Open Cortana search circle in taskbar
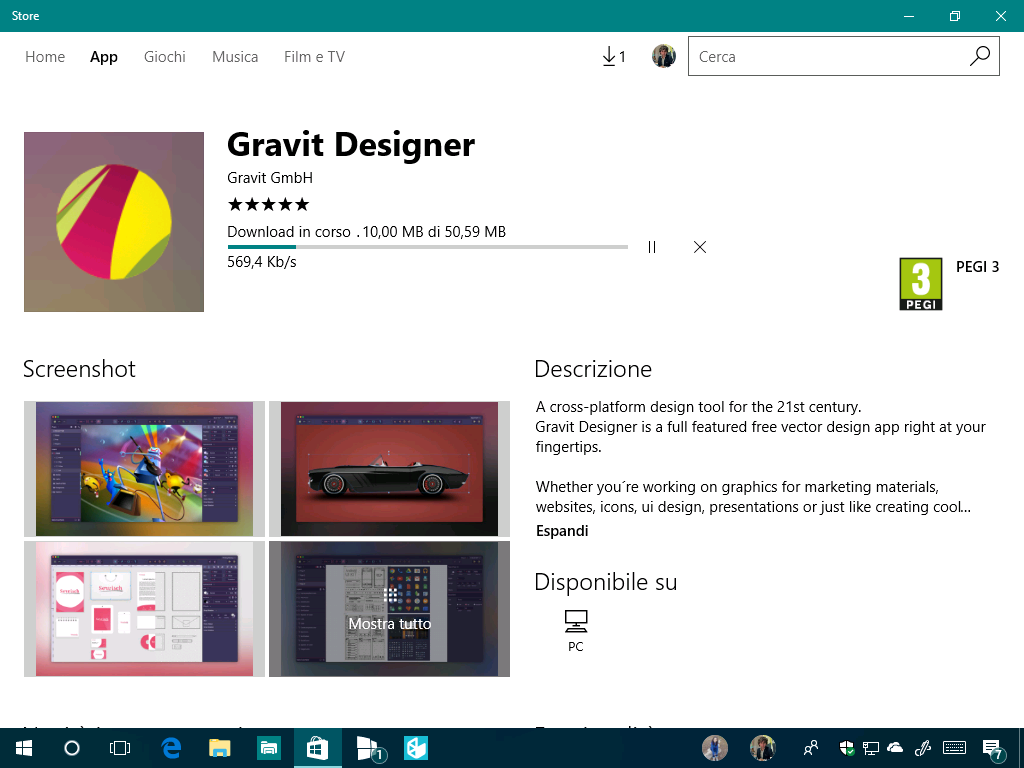 (x=72, y=748)
